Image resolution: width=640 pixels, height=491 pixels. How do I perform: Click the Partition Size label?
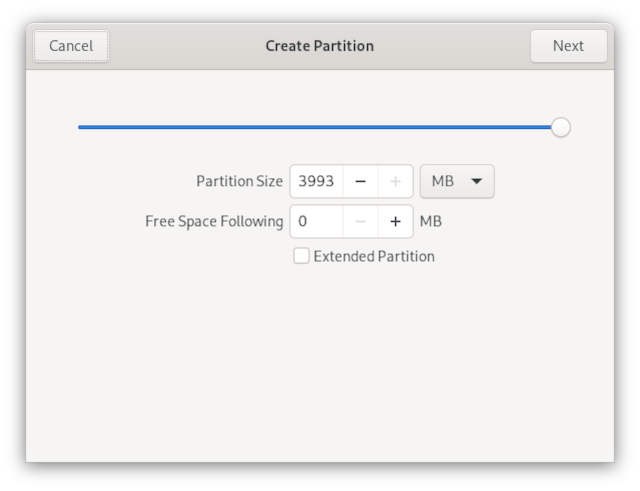click(239, 182)
